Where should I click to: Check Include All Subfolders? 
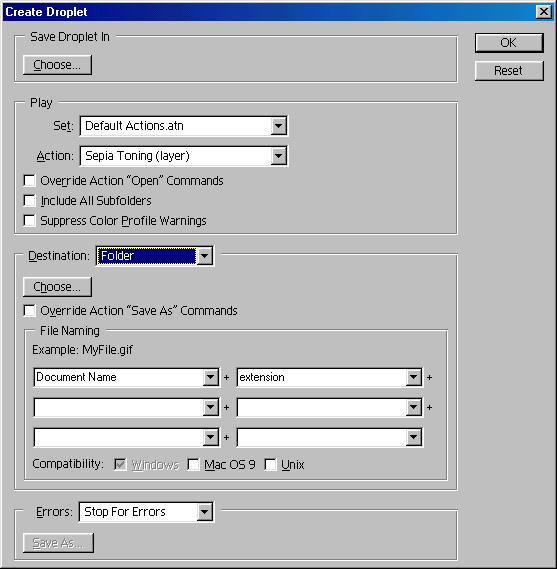tap(29, 200)
